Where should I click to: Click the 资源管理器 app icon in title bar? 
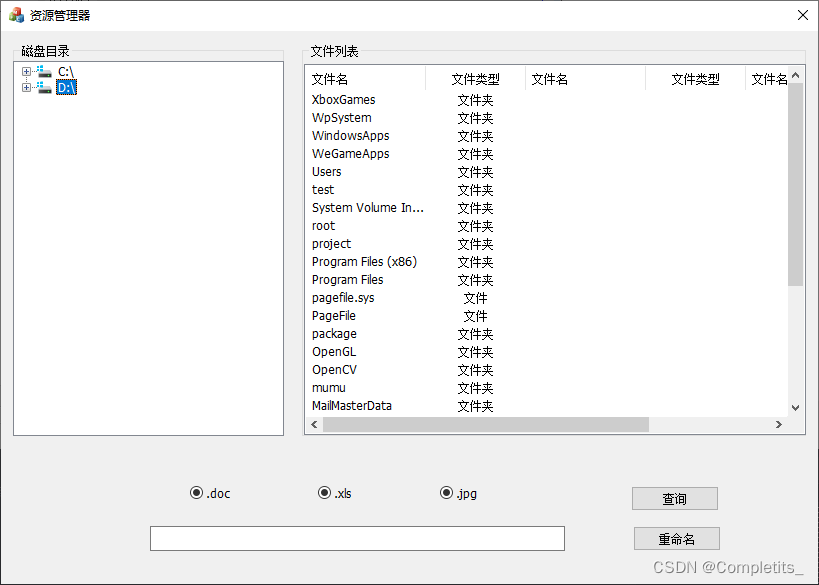tap(16, 15)
